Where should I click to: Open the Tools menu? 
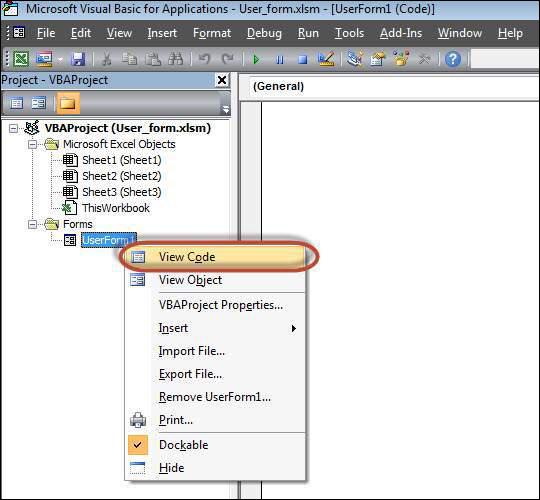pyautogui.click(x=350, y=33)
